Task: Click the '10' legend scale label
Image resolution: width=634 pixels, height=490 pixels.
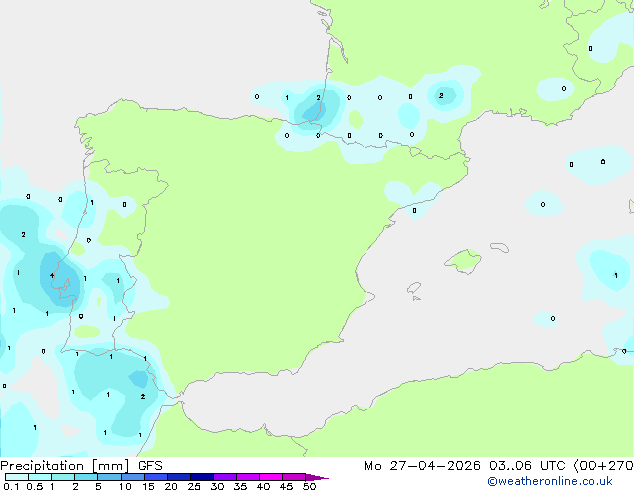Action: [x=125, y=486]
